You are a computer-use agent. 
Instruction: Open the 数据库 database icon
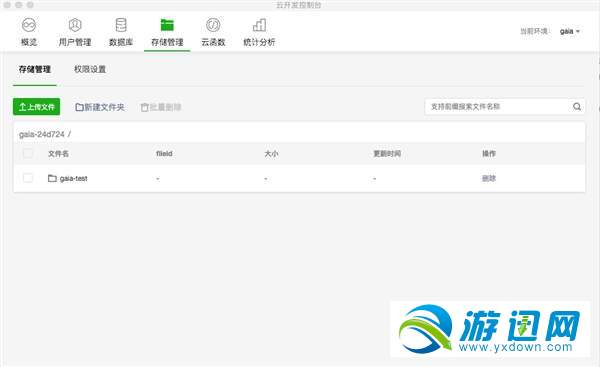121,25
